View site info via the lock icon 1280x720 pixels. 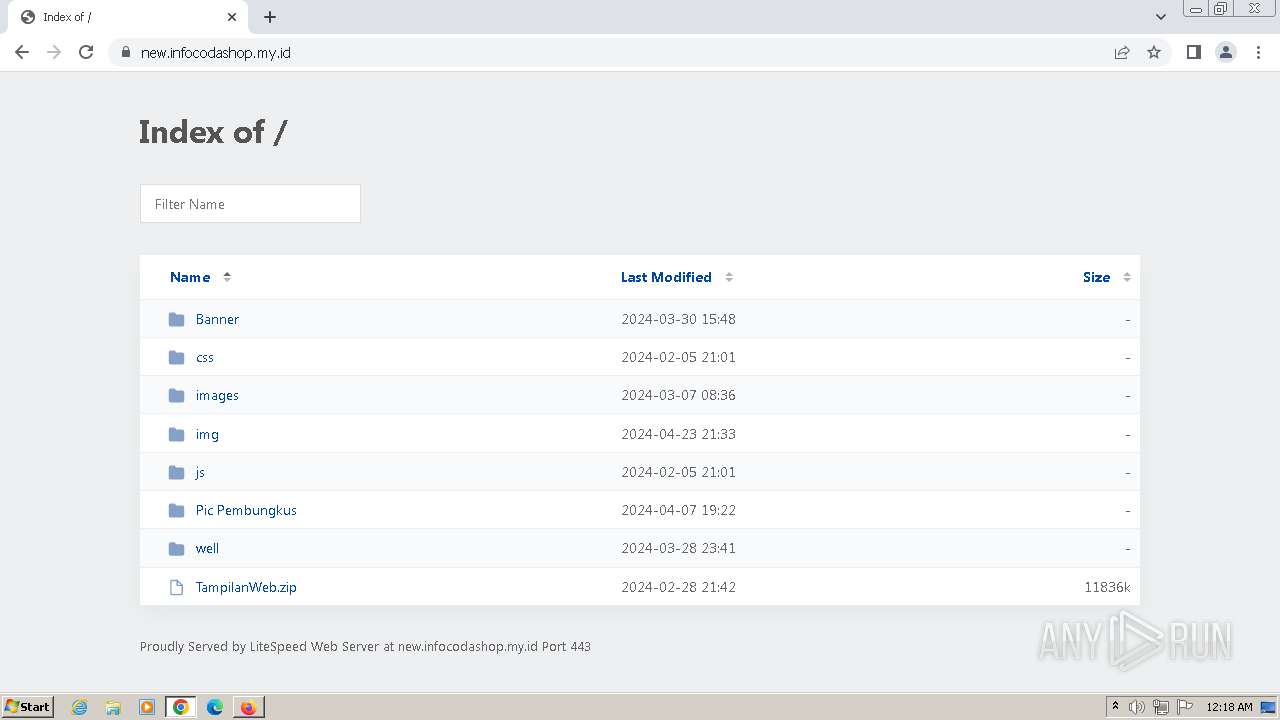tap(125, 52)
